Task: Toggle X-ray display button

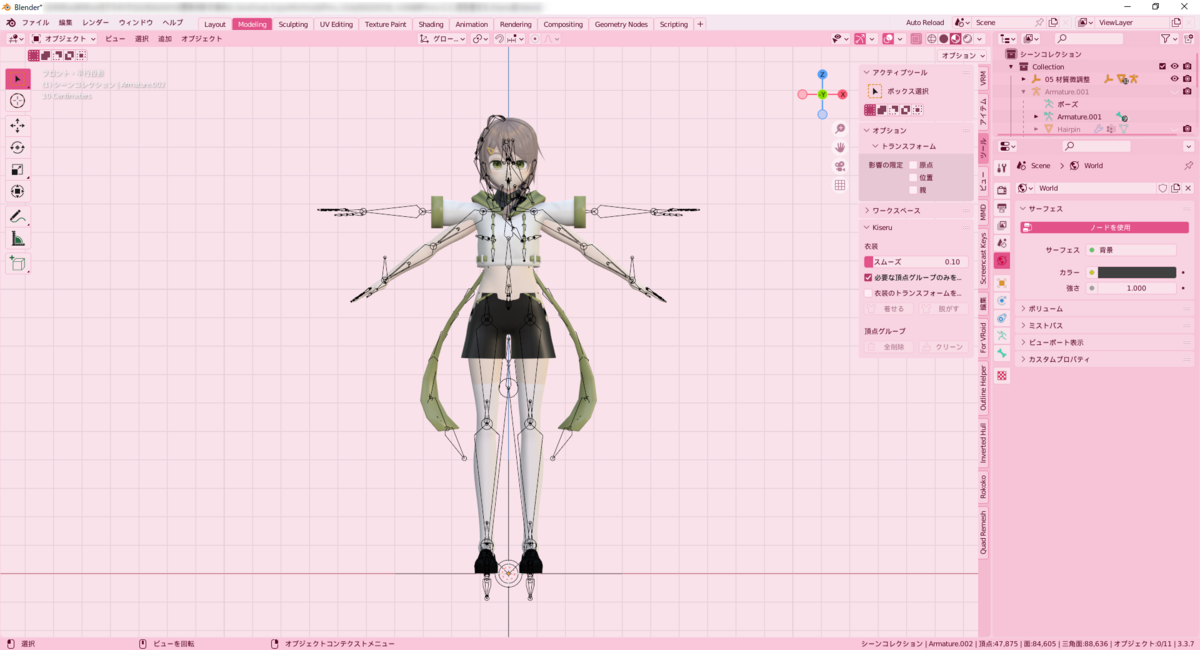Action: pyautogui.click(x=915, y=39)
